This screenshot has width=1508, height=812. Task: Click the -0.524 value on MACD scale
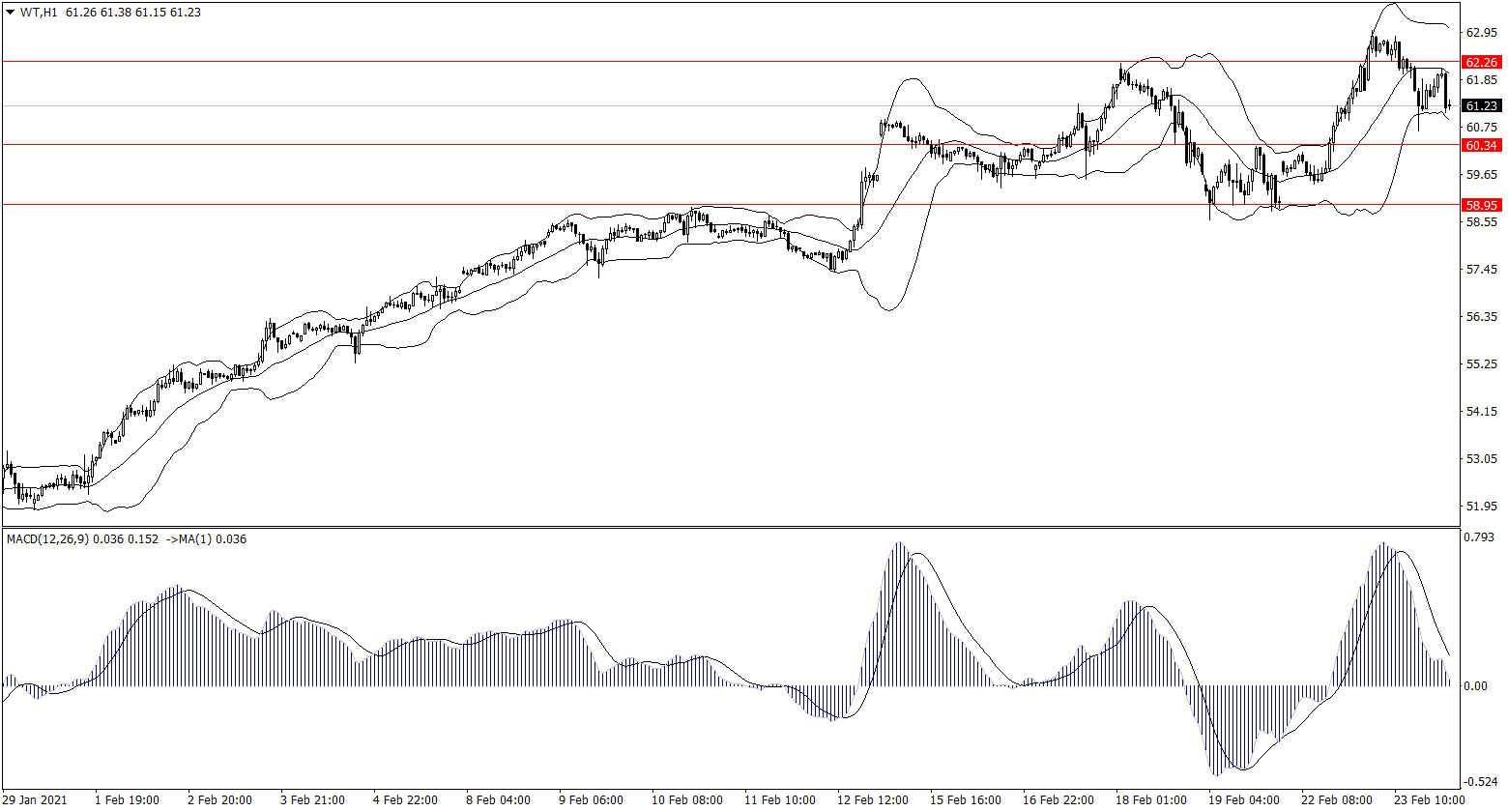tap(1479, 782)
